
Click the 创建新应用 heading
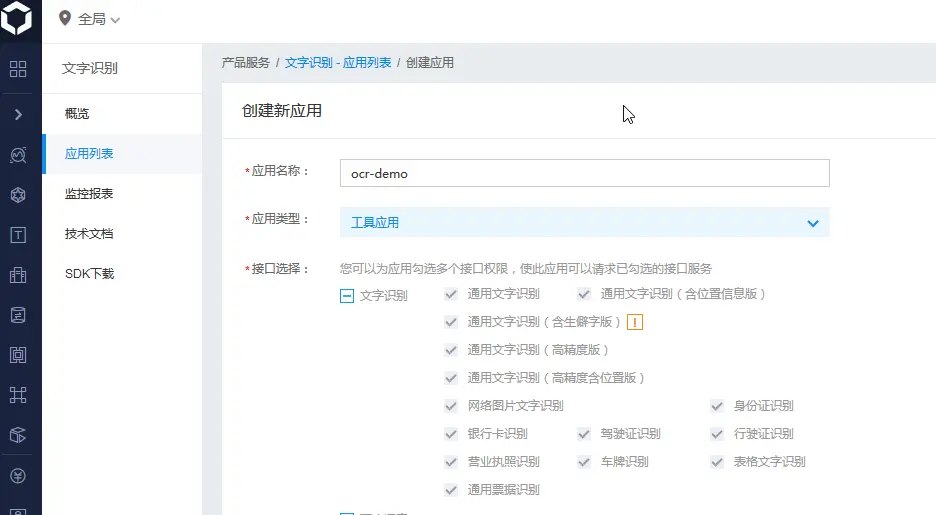point(282,111)
